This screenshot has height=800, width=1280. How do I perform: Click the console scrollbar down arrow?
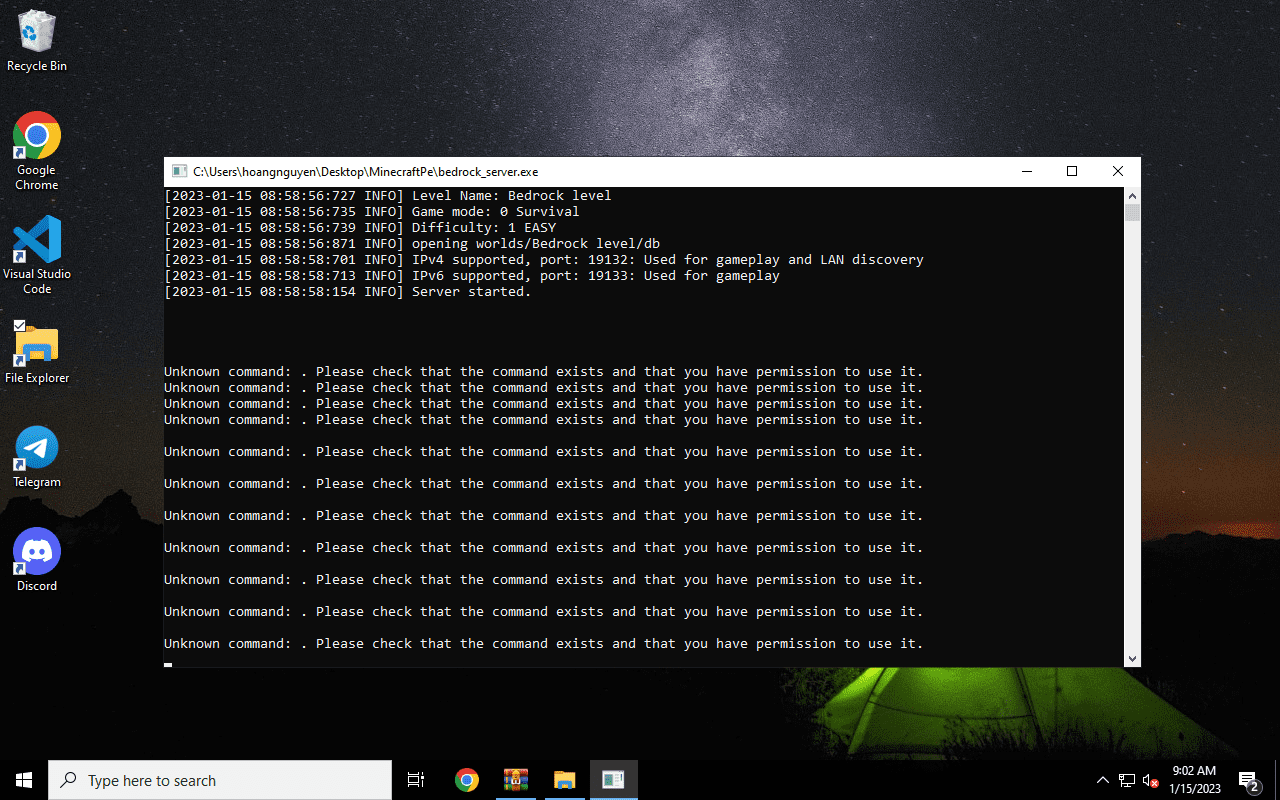(1132, 658)
